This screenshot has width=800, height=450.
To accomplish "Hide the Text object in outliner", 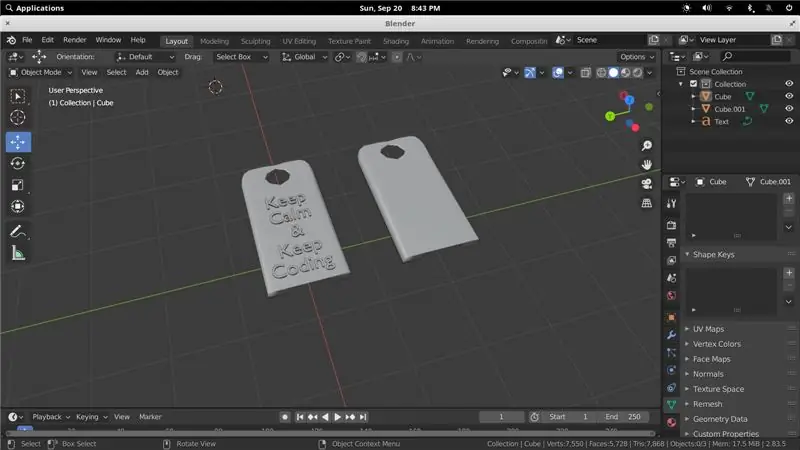I will [x=789, y=121].
